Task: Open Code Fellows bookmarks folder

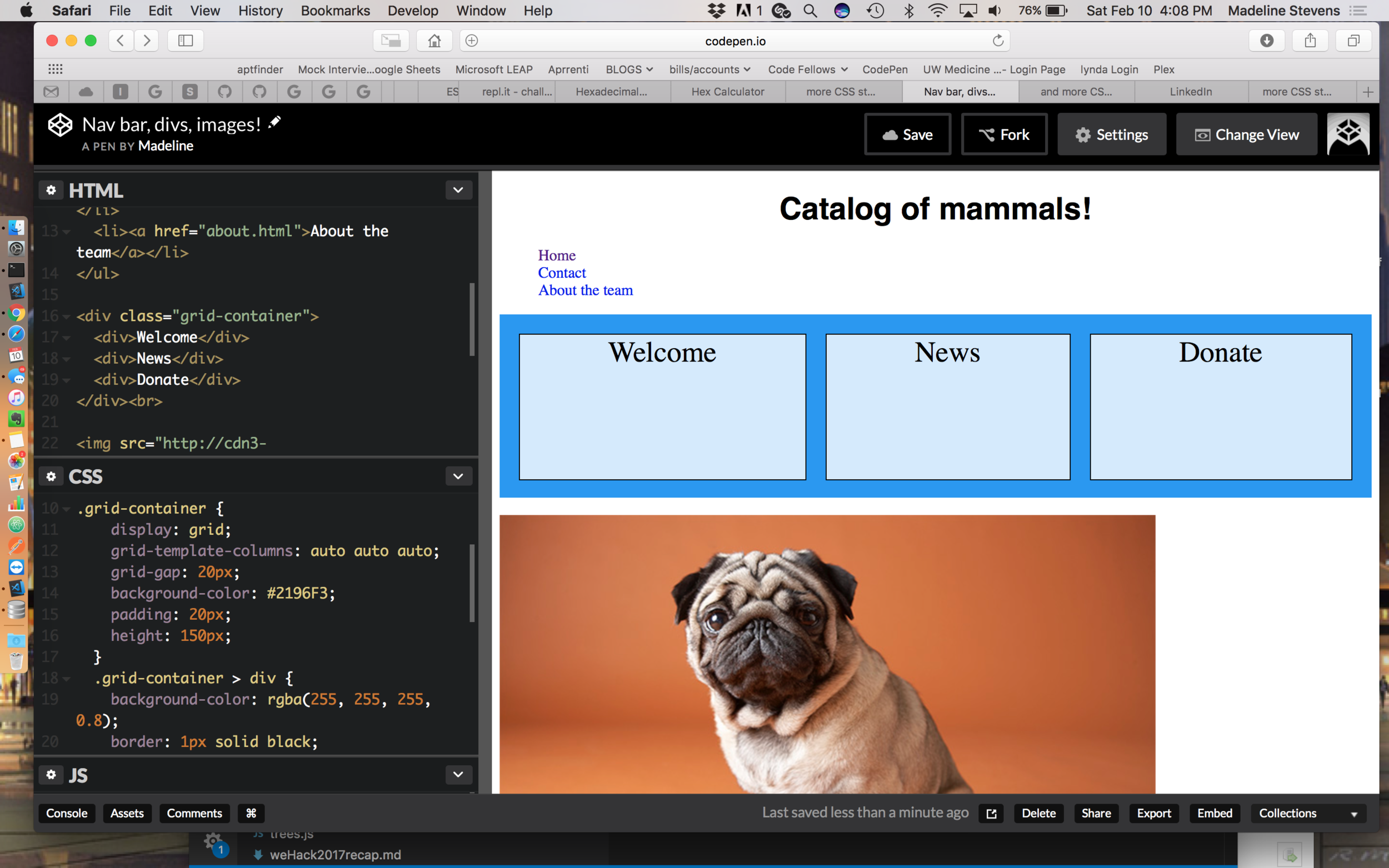Action: 808,69
